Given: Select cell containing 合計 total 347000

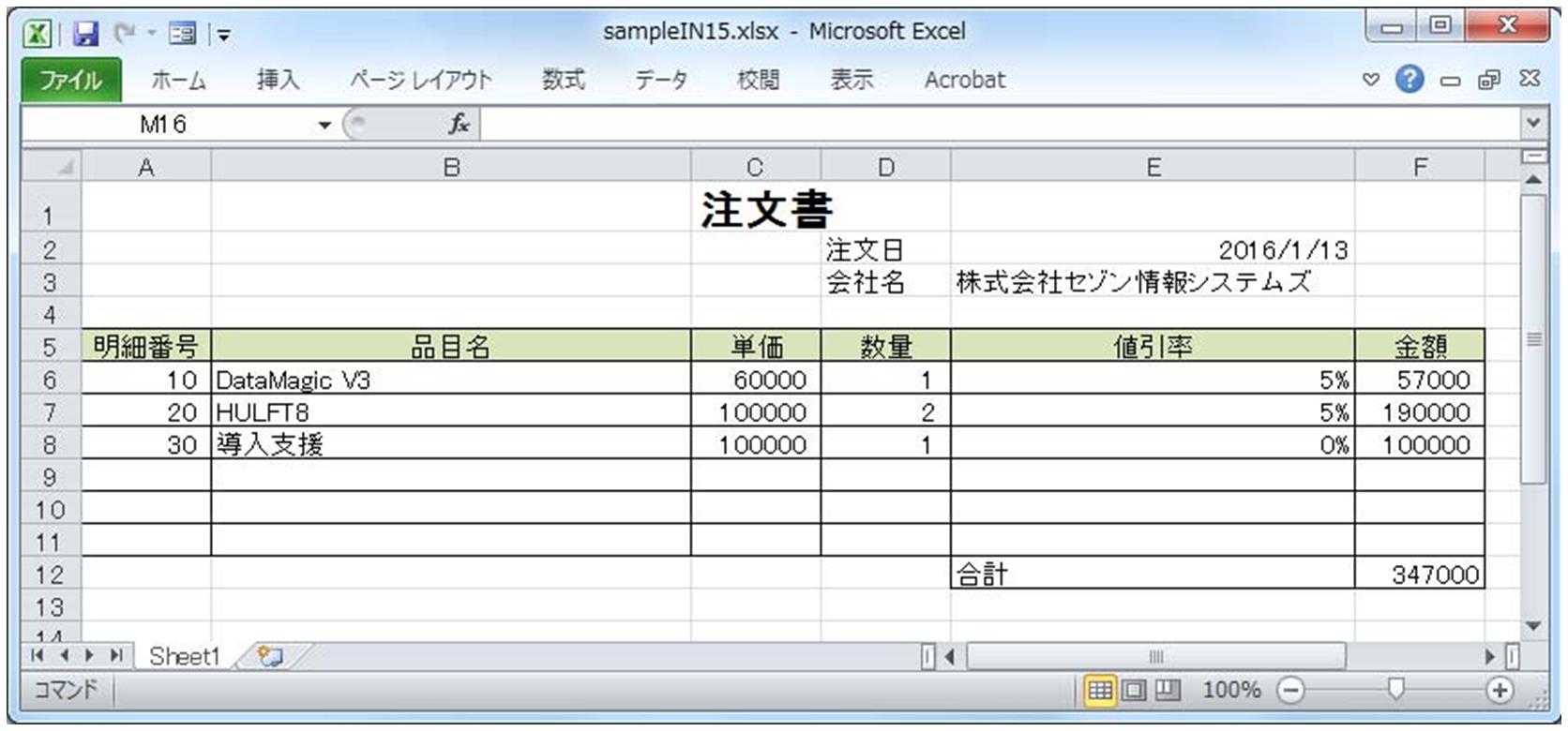Looking at the screenshot, I should coord(1419,574).
